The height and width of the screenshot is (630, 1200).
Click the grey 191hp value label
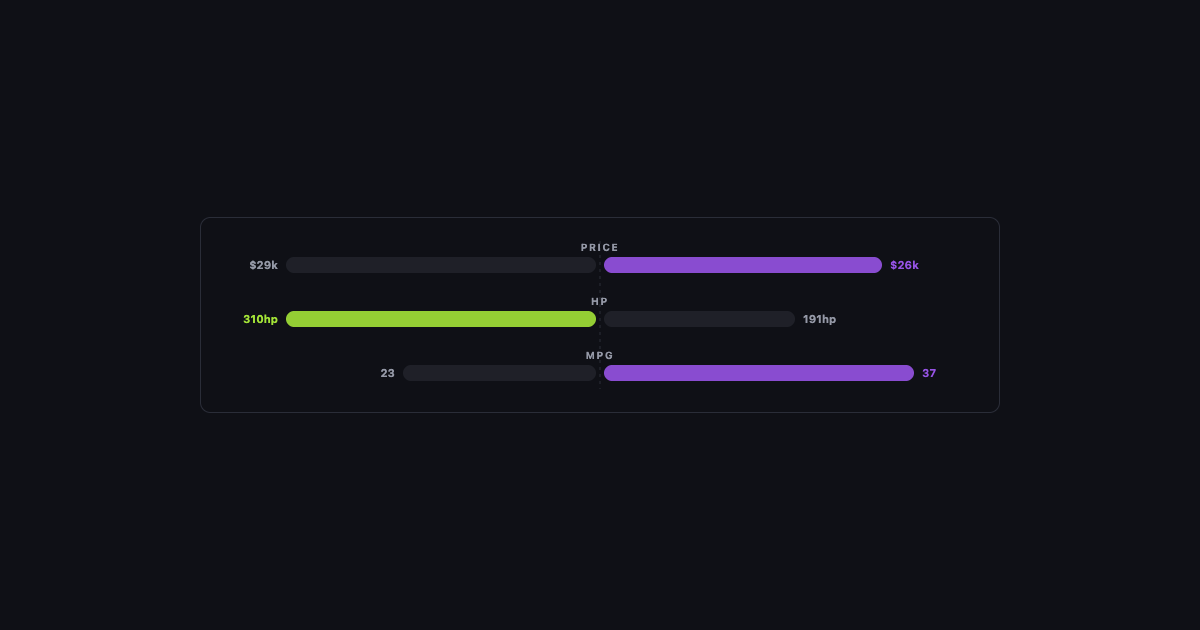pos(819,319)
